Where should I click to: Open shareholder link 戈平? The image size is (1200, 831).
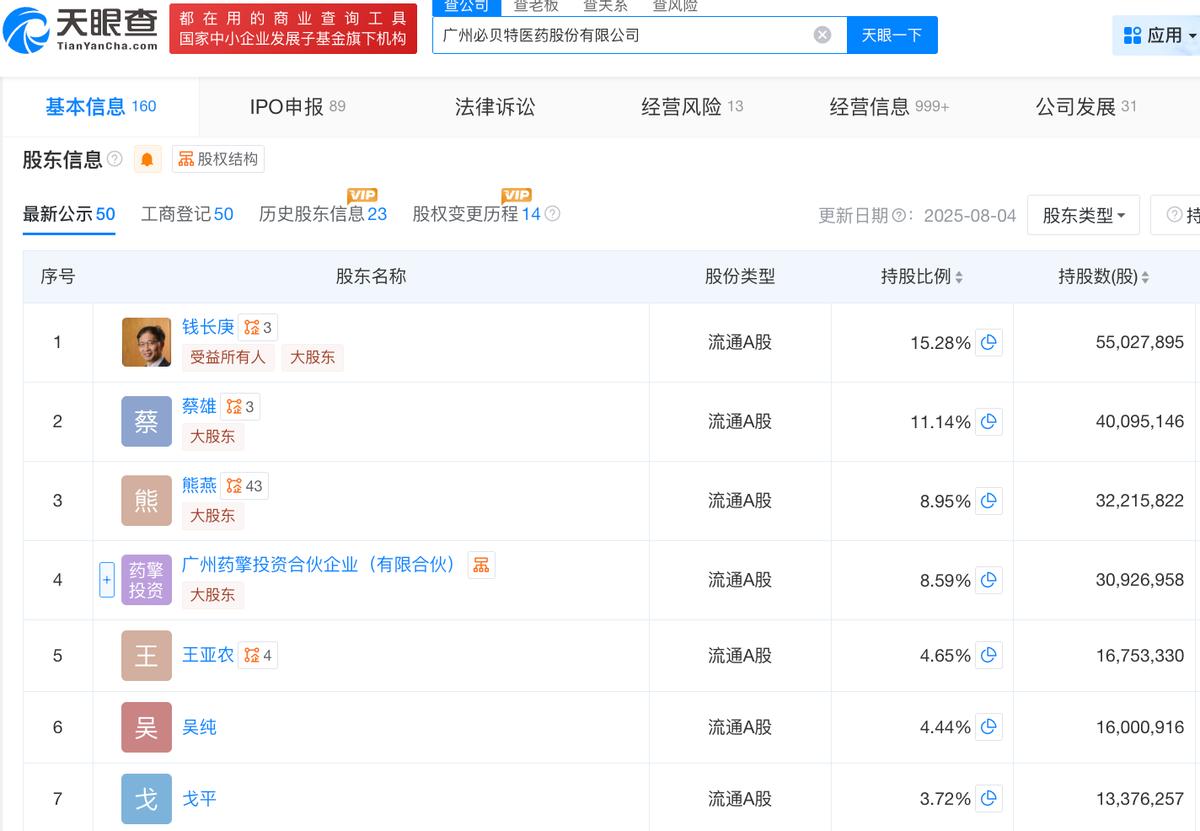[199, 799]
